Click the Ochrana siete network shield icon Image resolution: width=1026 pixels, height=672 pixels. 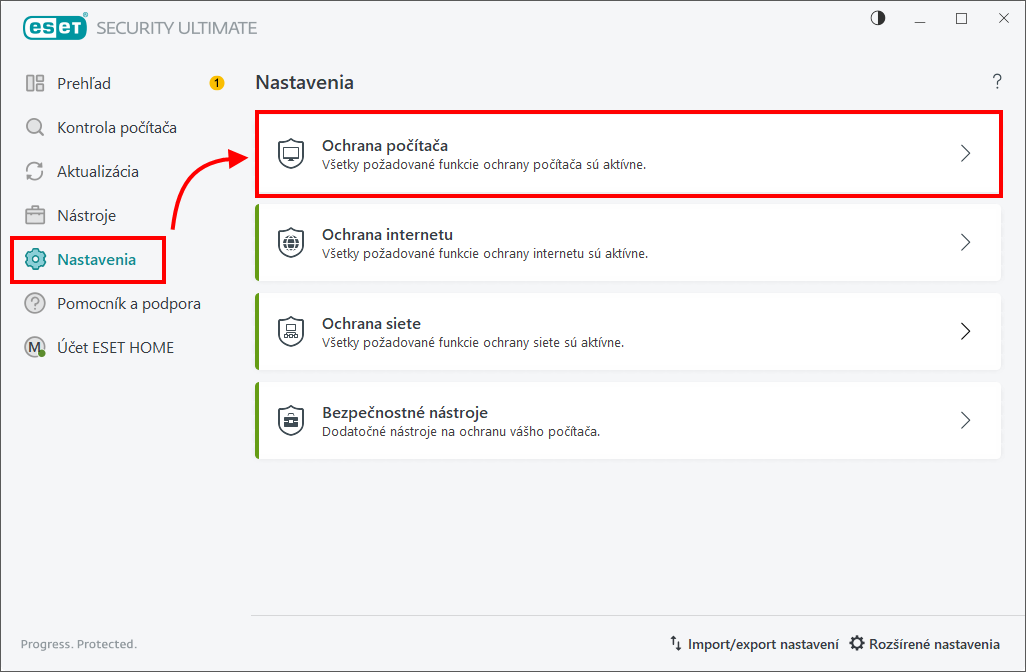(291, 332)
